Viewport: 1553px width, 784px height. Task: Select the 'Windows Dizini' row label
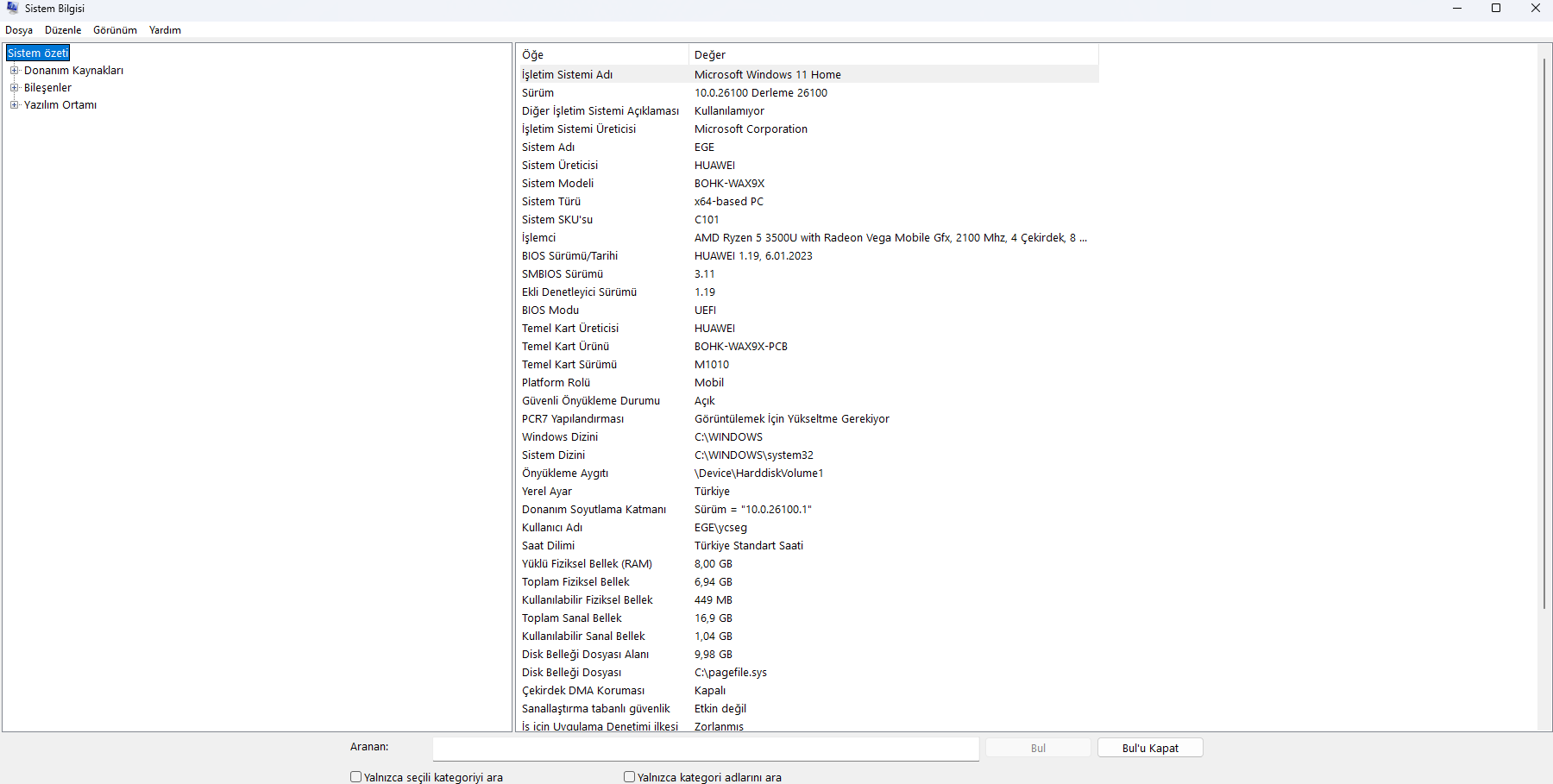pos(560,437)
